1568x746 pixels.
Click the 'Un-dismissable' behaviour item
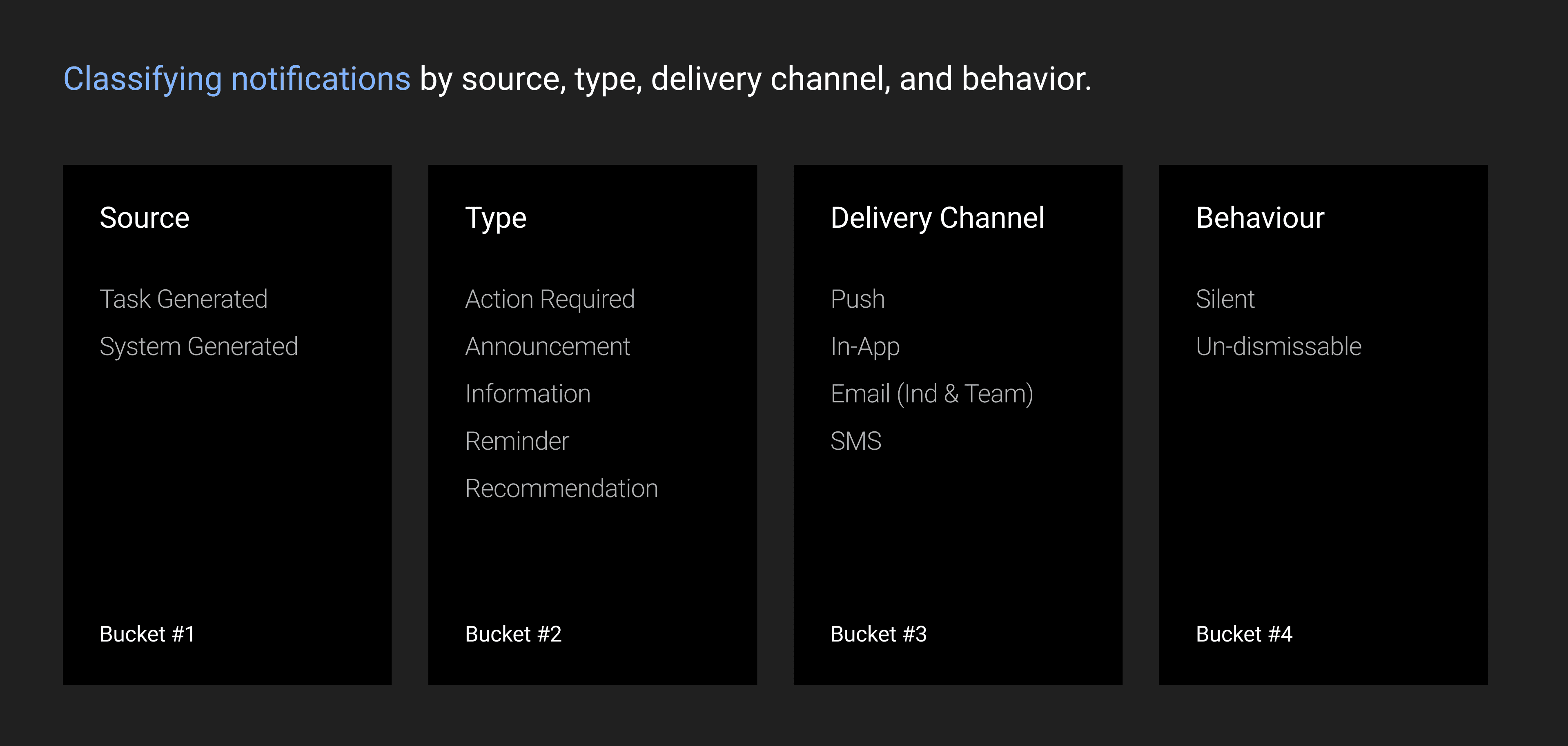pyautogui.click(x=1278, y=346)
